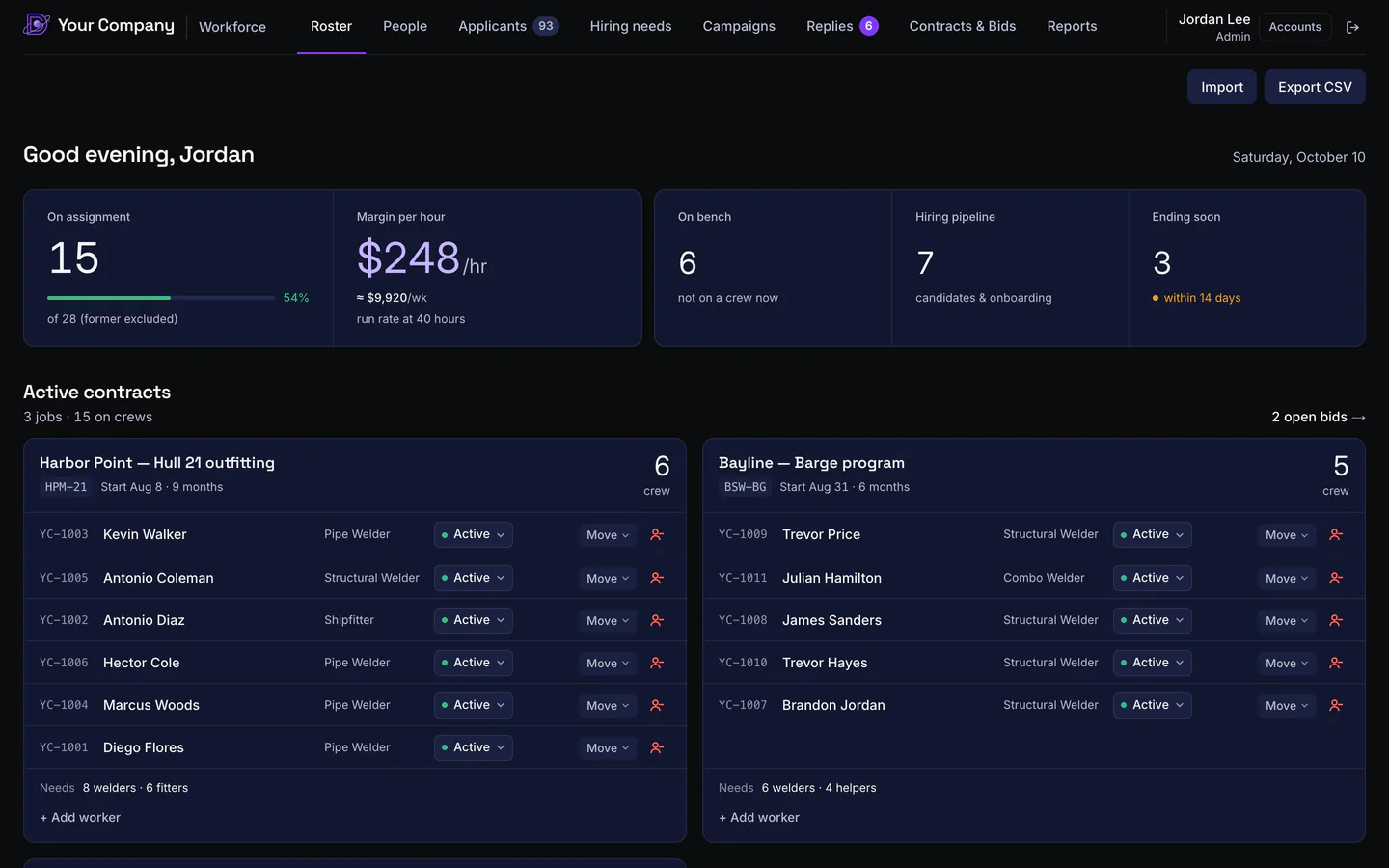Click remove-person icon for James Sanders
The width and height of the screenshot is (1389, 868).
[x=1336, y=620]
